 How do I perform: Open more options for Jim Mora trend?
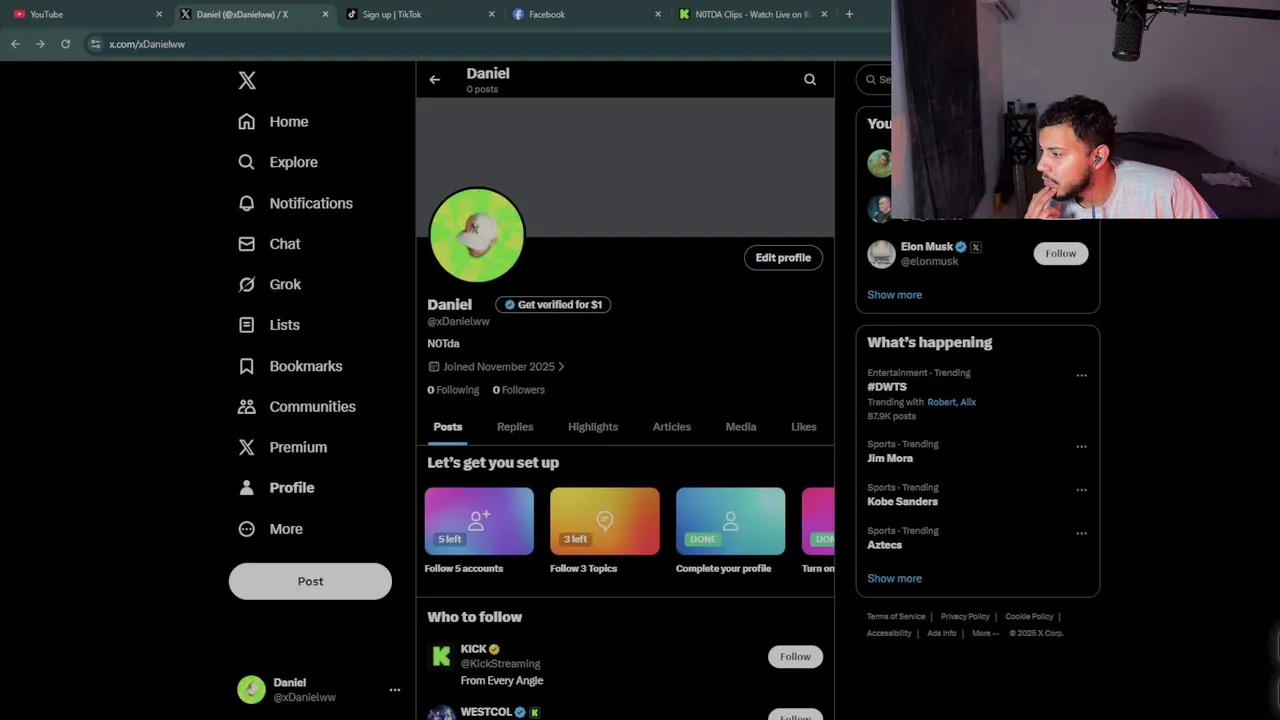coord(1081,447)
